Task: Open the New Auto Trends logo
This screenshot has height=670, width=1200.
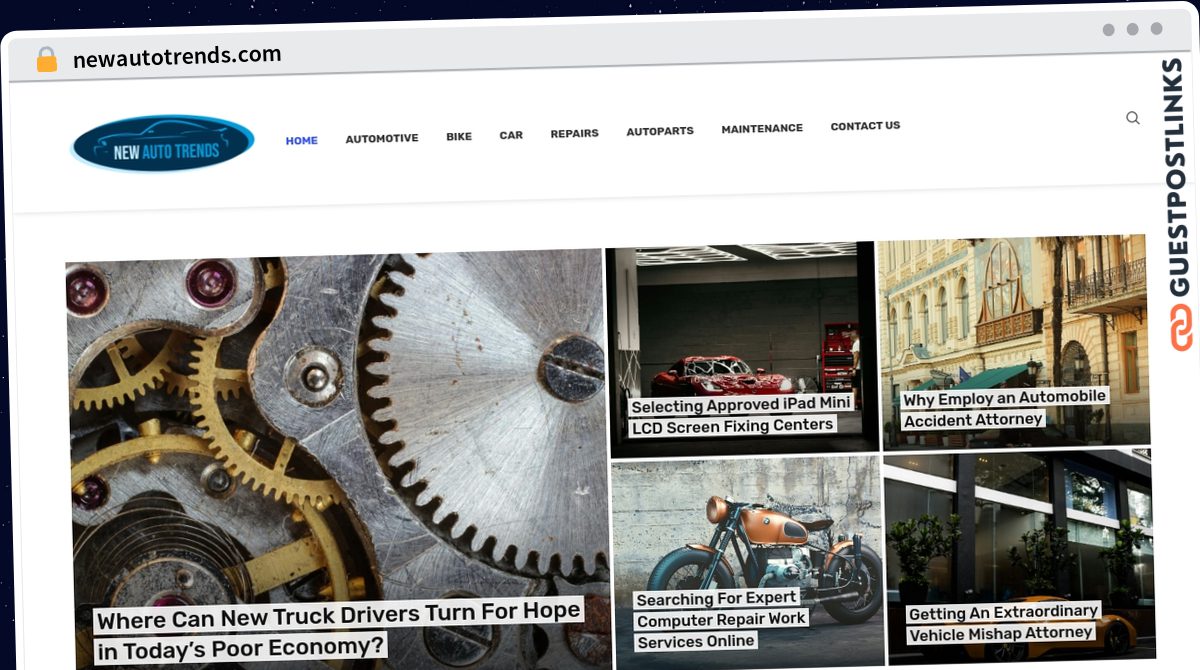Action: 163,143
